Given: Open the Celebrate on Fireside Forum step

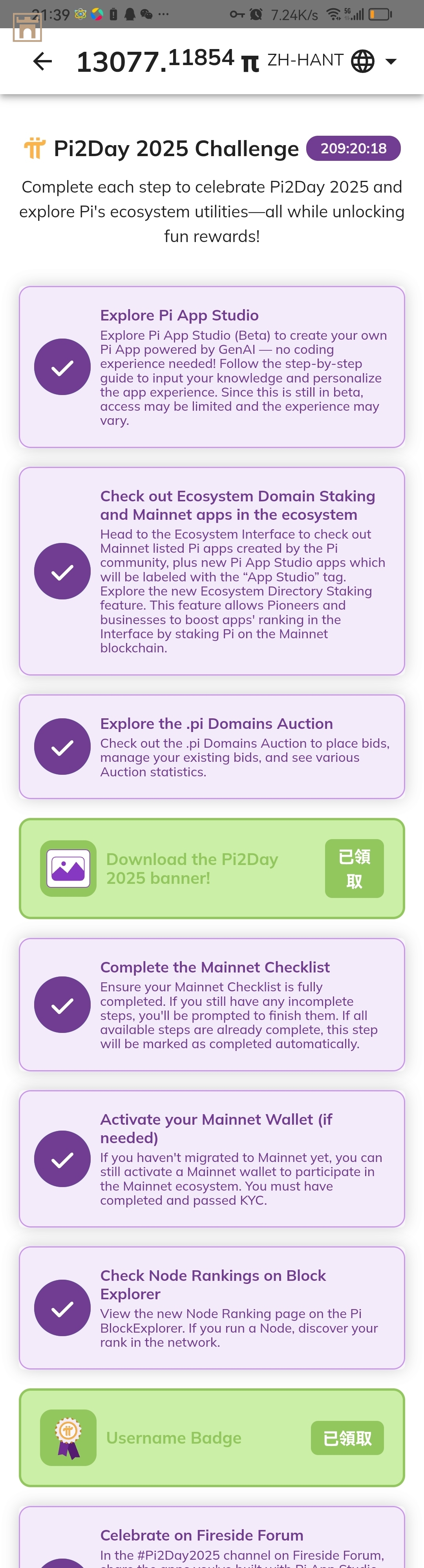Looking at the screenshot, I should tap(212, 1537).
